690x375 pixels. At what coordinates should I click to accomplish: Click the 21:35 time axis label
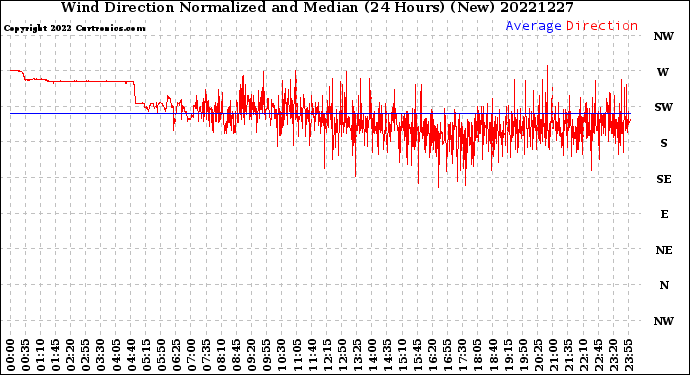(x=568, y=355)
